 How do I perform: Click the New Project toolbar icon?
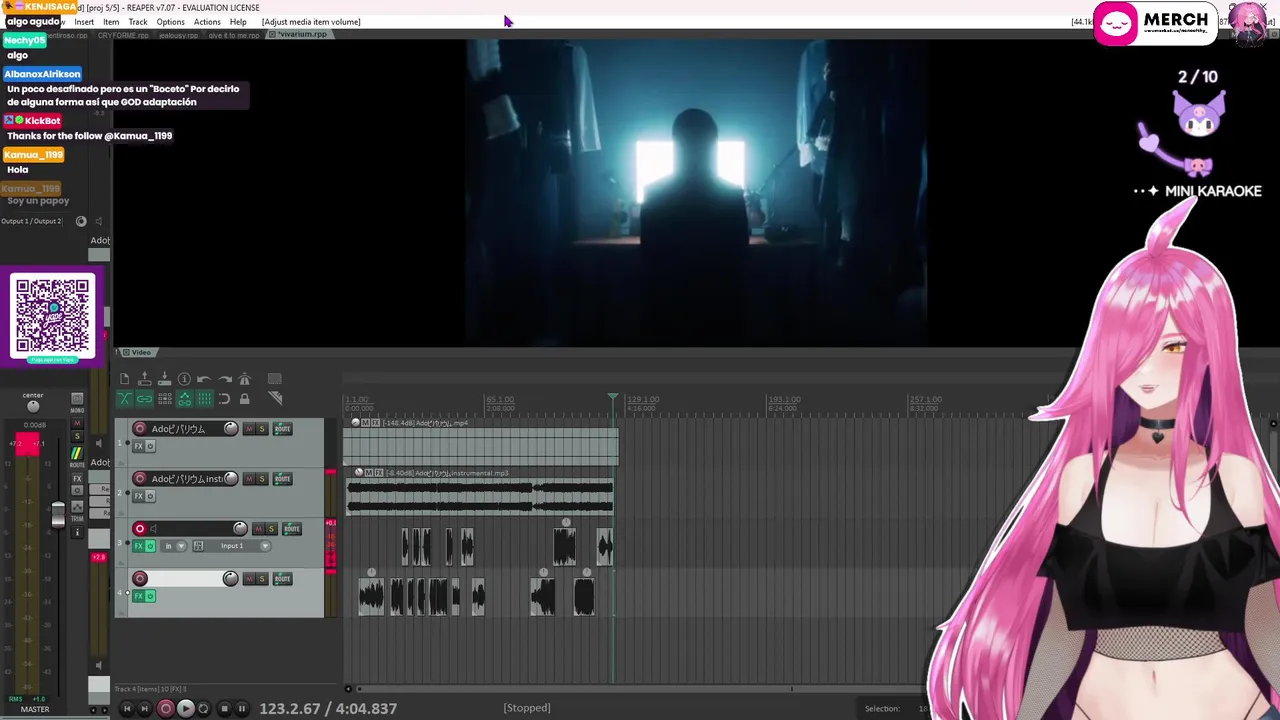(124, 379)
